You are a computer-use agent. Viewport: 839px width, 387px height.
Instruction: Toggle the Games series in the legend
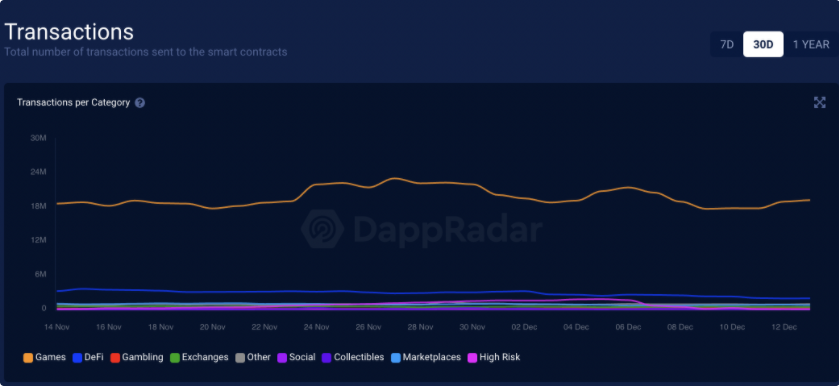44,357
